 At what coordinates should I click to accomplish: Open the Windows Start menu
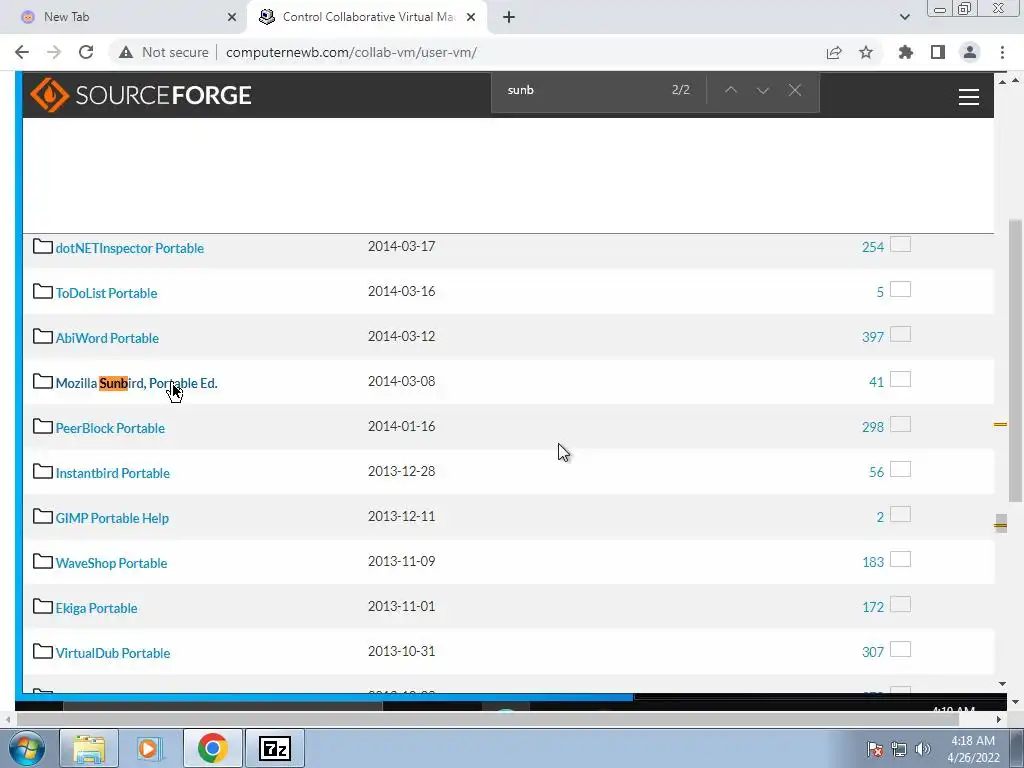[27, 748]
